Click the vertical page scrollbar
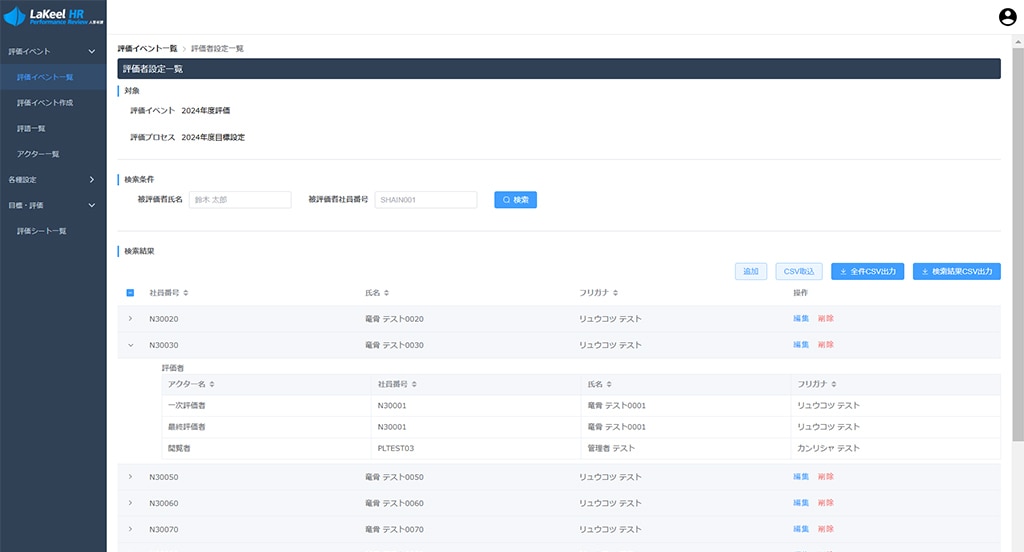The height and width of the screenshot is (552, 1024). (x=1018, y=244)
